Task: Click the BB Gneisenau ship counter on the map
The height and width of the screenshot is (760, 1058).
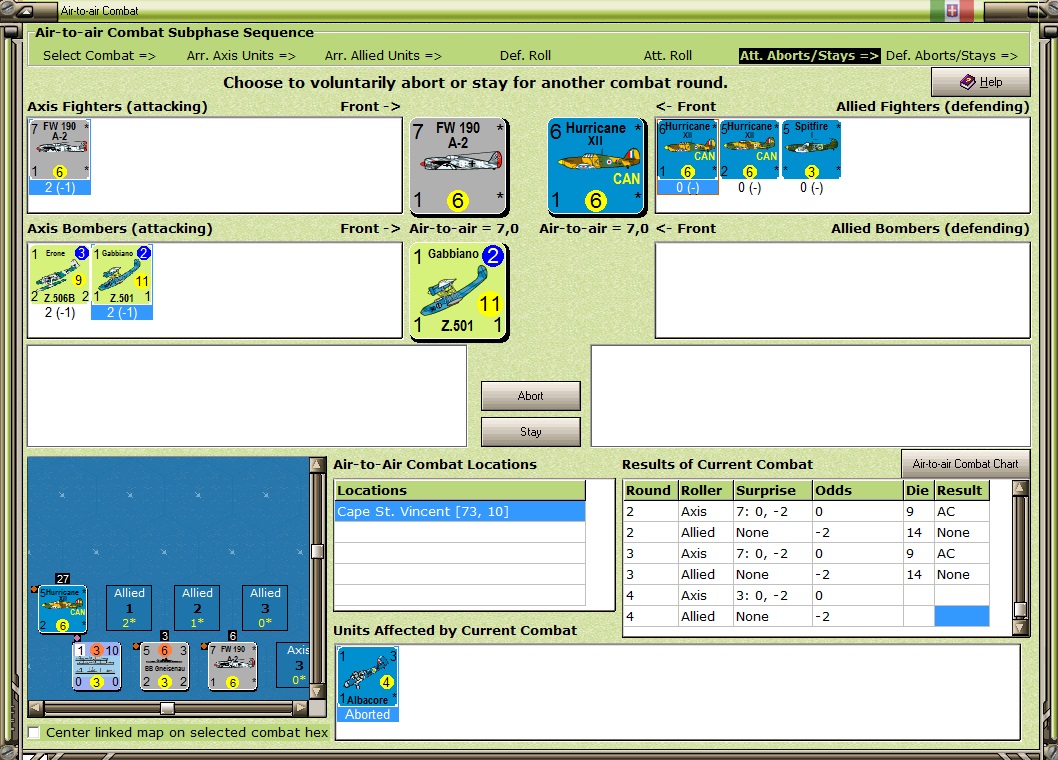Action: [x=165, y=666]
